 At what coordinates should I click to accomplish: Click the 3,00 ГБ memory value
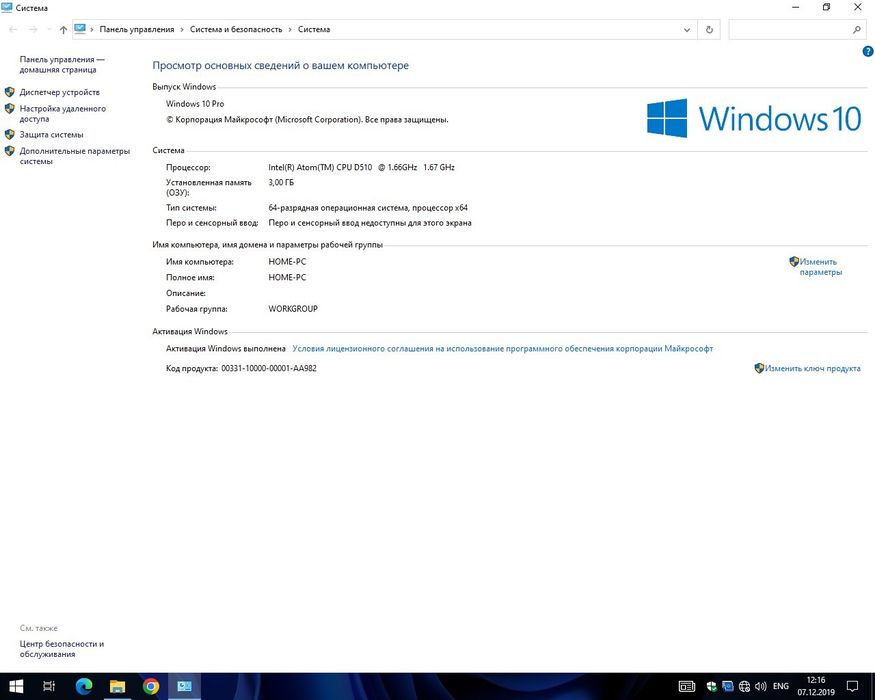click(x=281, y=182)
